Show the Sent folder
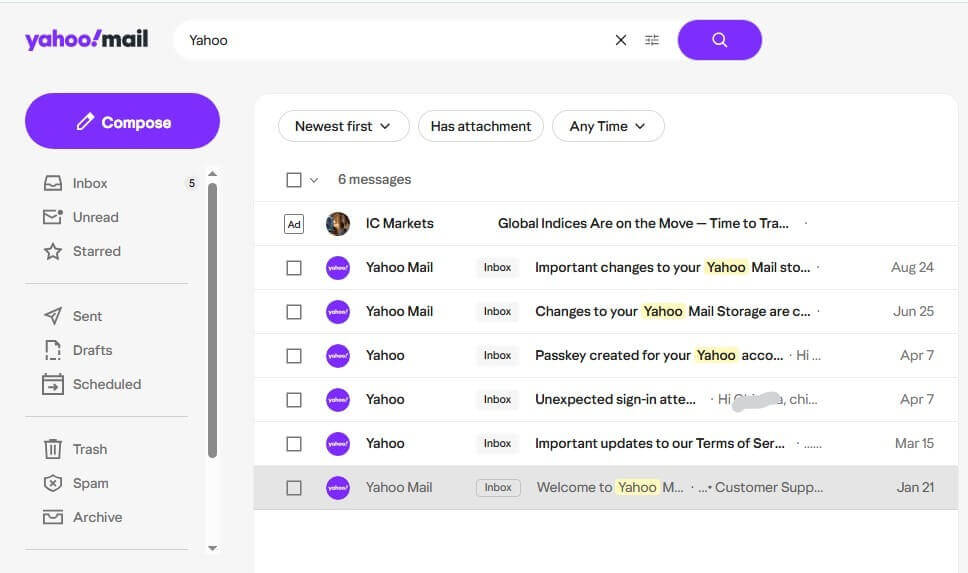 pos(87,316)
